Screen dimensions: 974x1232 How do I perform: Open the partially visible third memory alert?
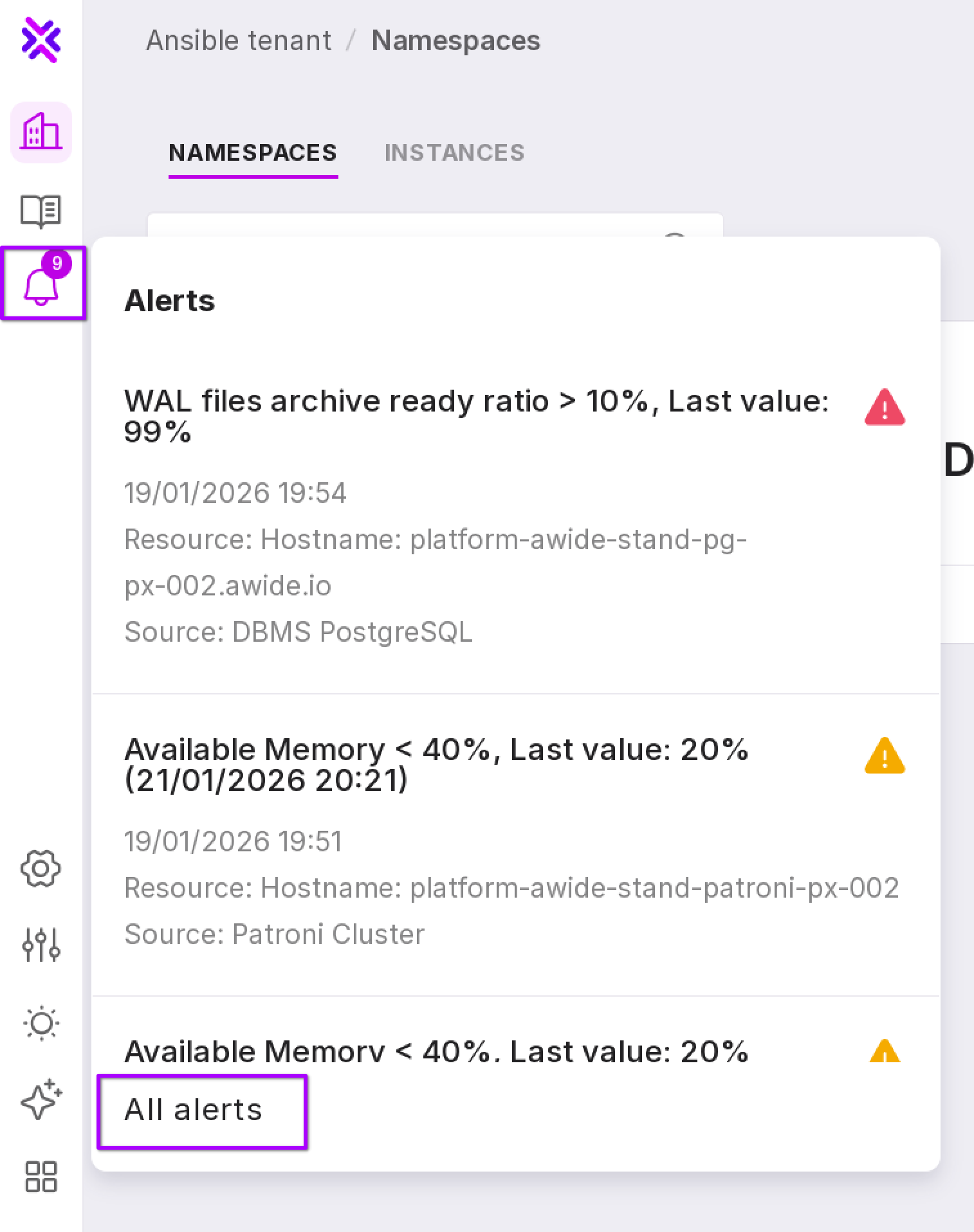click(x=436, y=1051)
